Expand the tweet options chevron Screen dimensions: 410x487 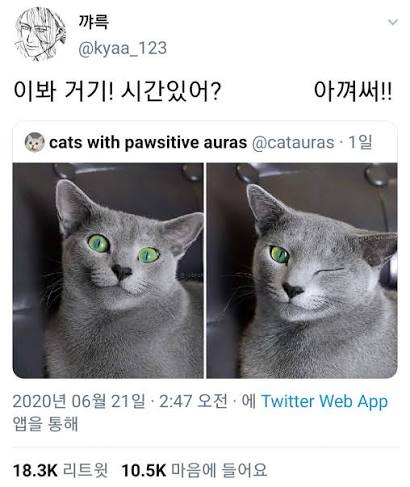393,23
